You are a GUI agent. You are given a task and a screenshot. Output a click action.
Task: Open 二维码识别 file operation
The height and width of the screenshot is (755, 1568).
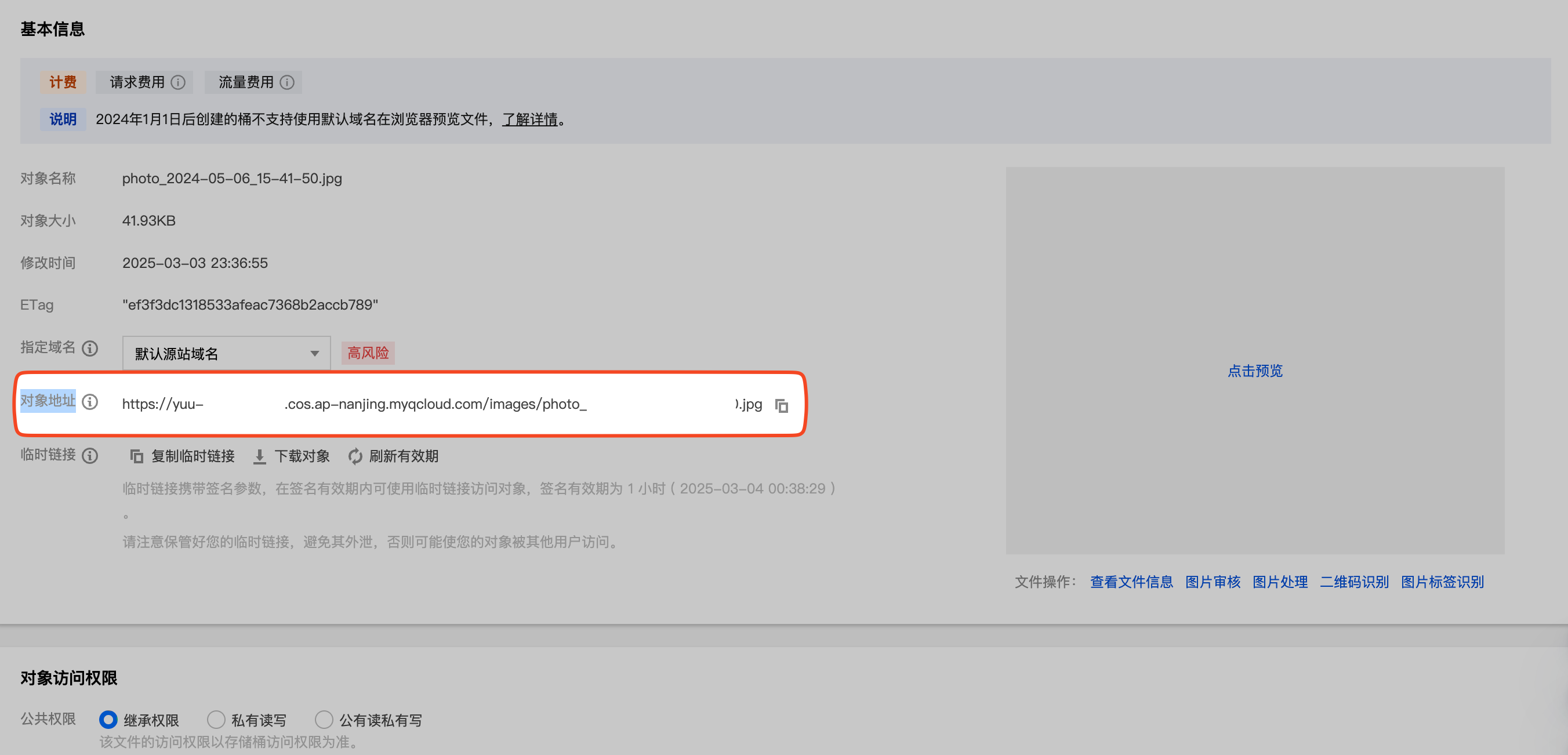coord(1355,582)
